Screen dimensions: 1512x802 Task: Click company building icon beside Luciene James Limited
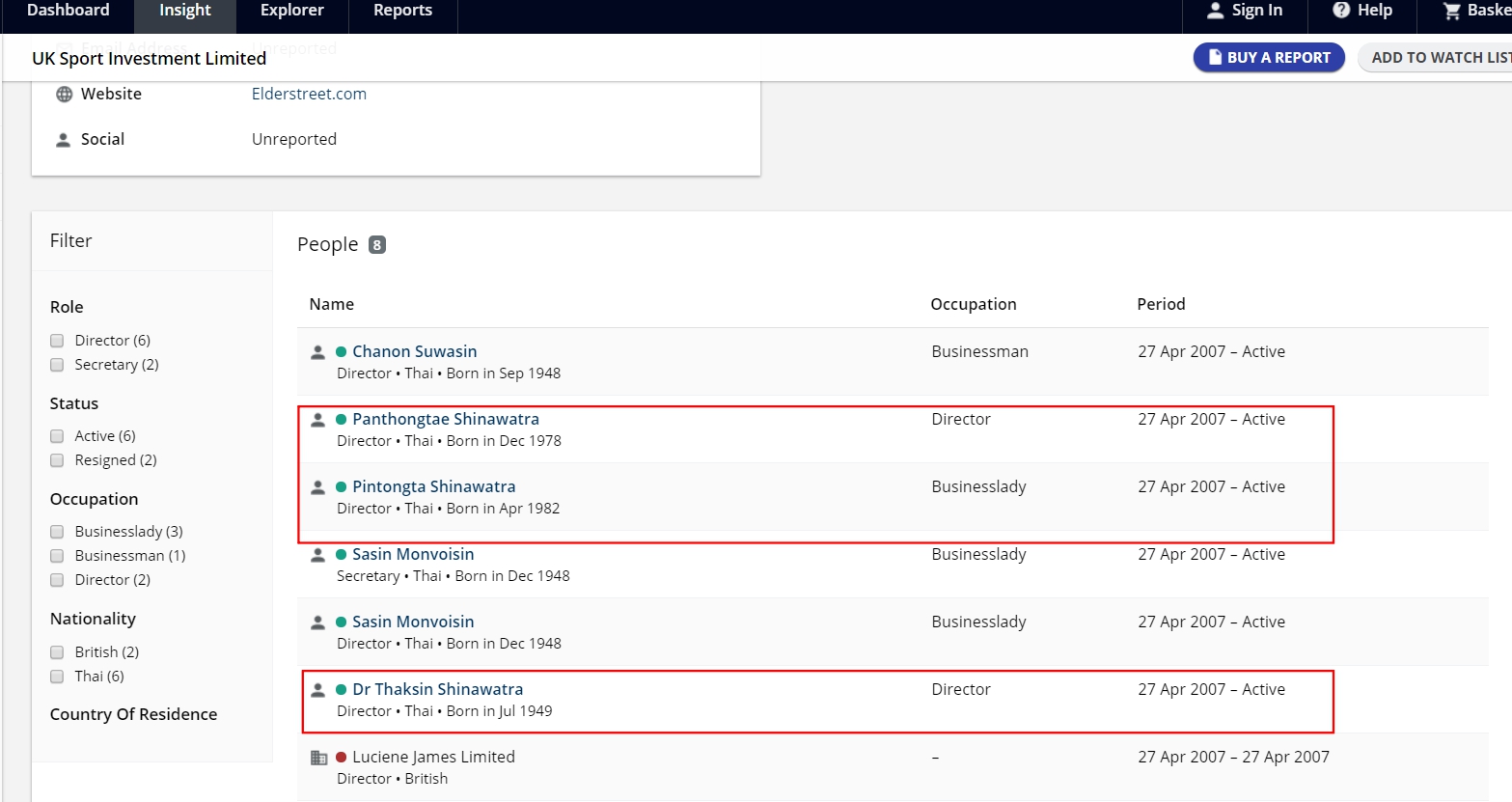click(x=318, y=758)
